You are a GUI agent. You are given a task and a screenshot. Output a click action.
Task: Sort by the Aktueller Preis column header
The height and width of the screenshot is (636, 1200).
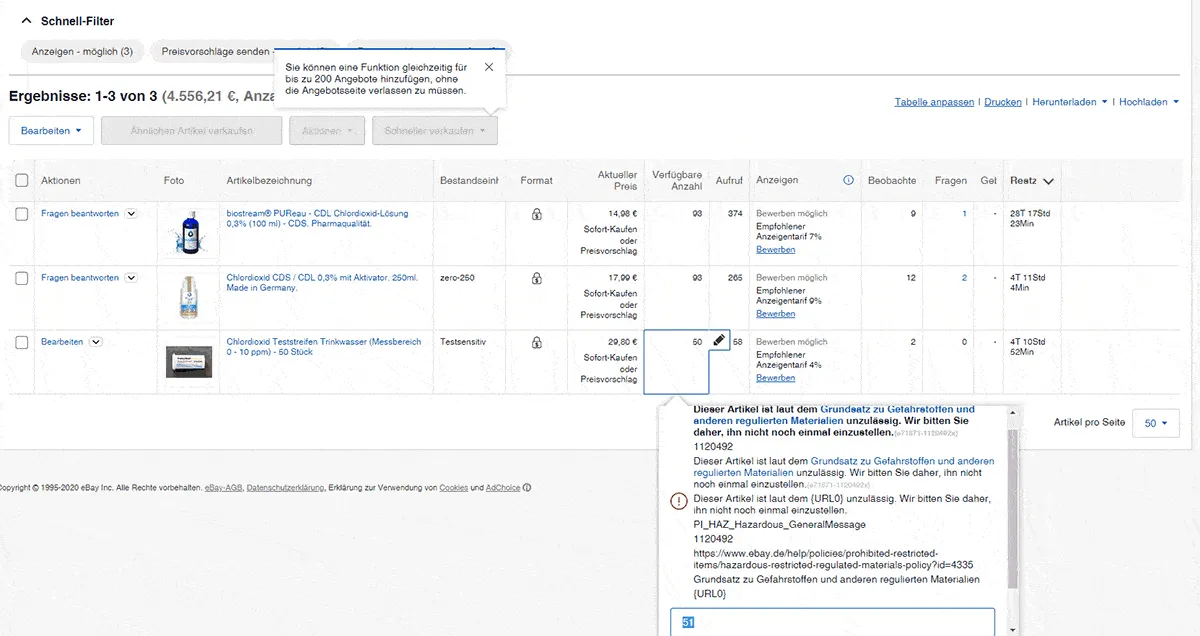(x=617, y=181)
